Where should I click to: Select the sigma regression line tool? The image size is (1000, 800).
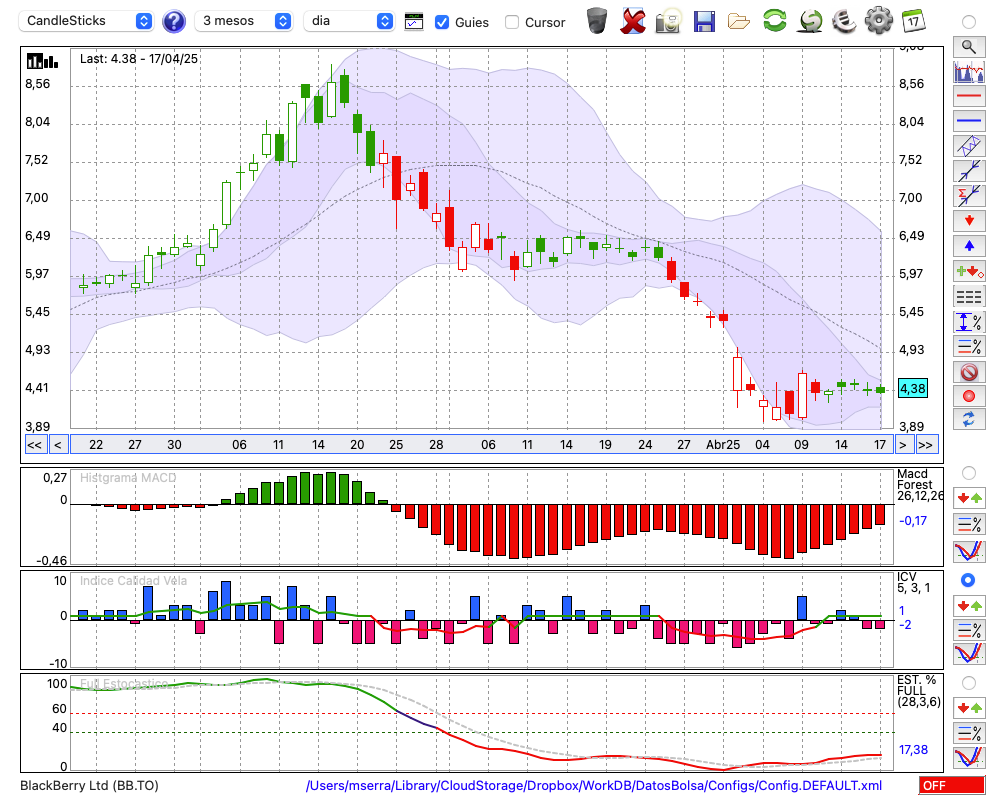[x=969, y=195]
